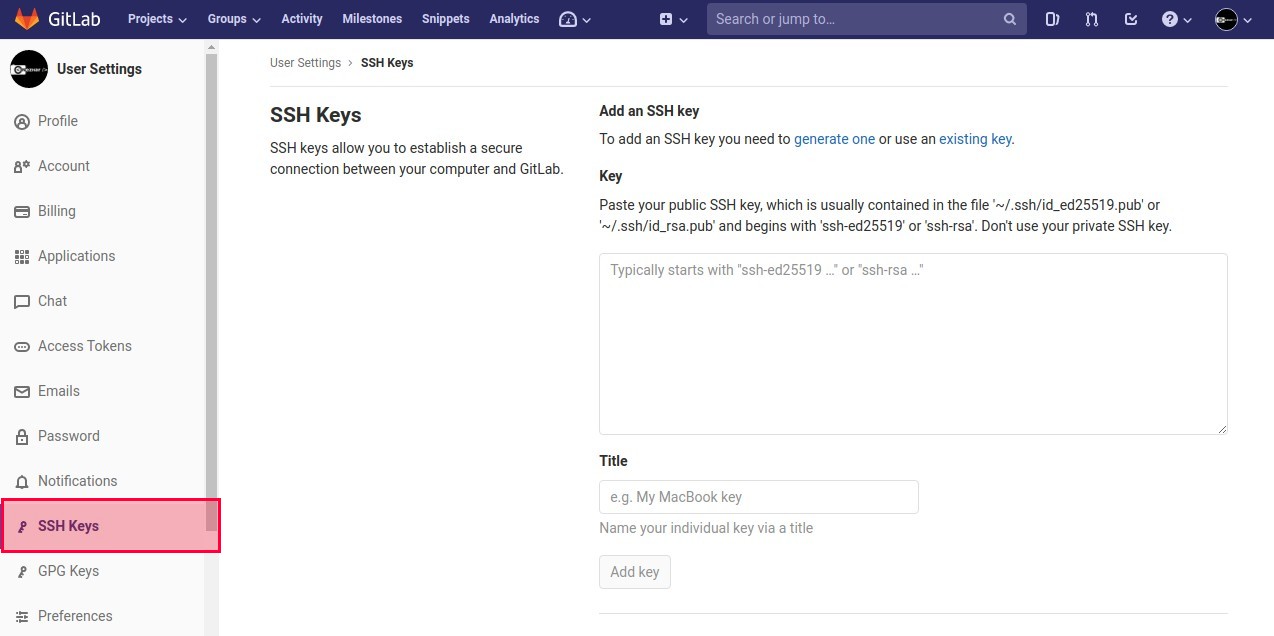Click the Account icon in sidebar
The image size is (1274, 636).
coord(22,167)
